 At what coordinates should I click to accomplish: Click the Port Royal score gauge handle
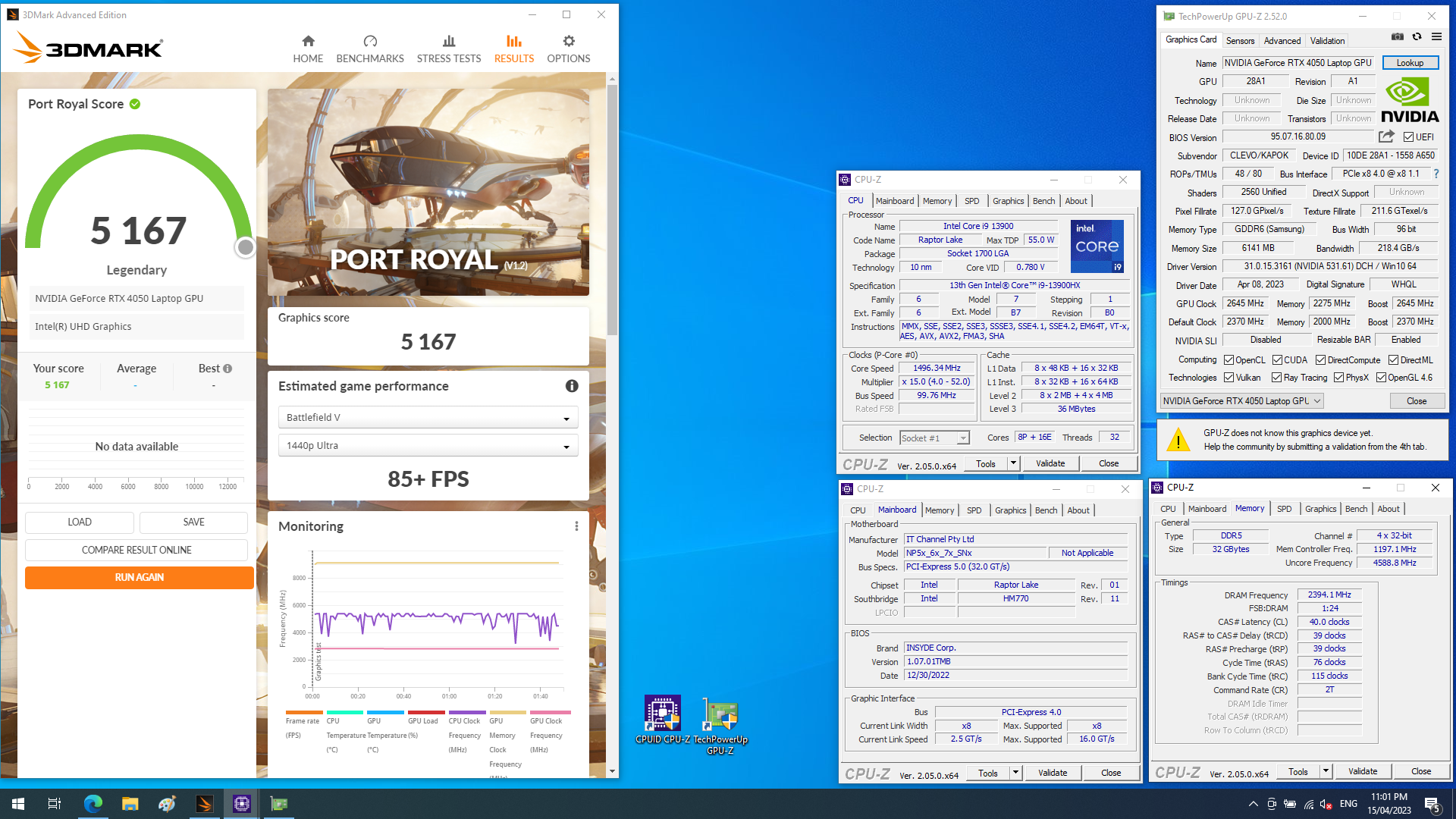pos(245,247)
